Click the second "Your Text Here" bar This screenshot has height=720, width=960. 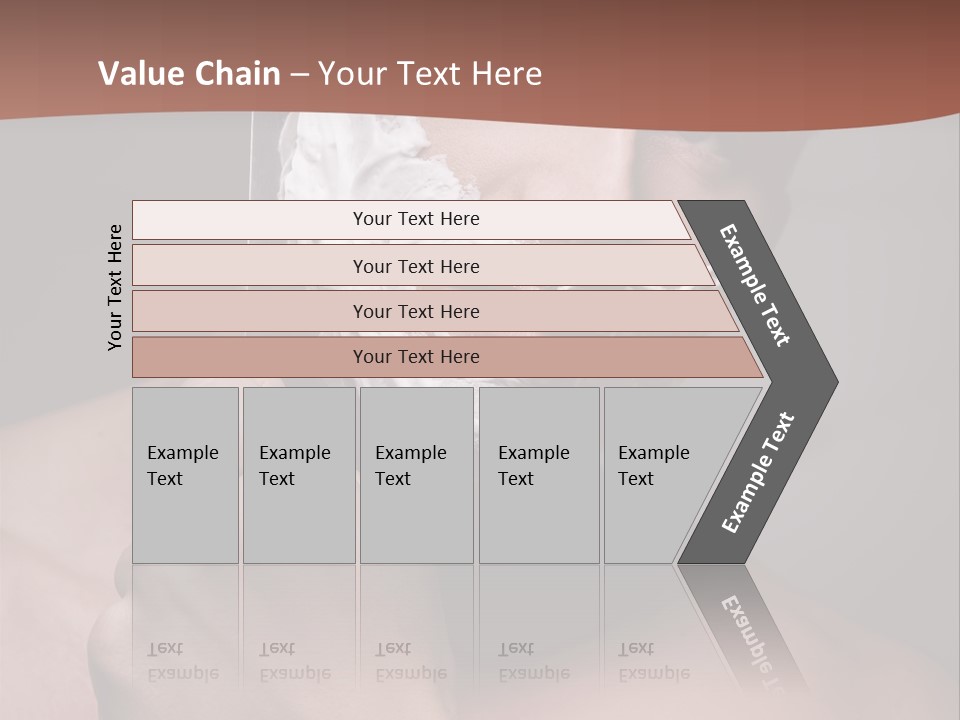click(x=415, y=266)
